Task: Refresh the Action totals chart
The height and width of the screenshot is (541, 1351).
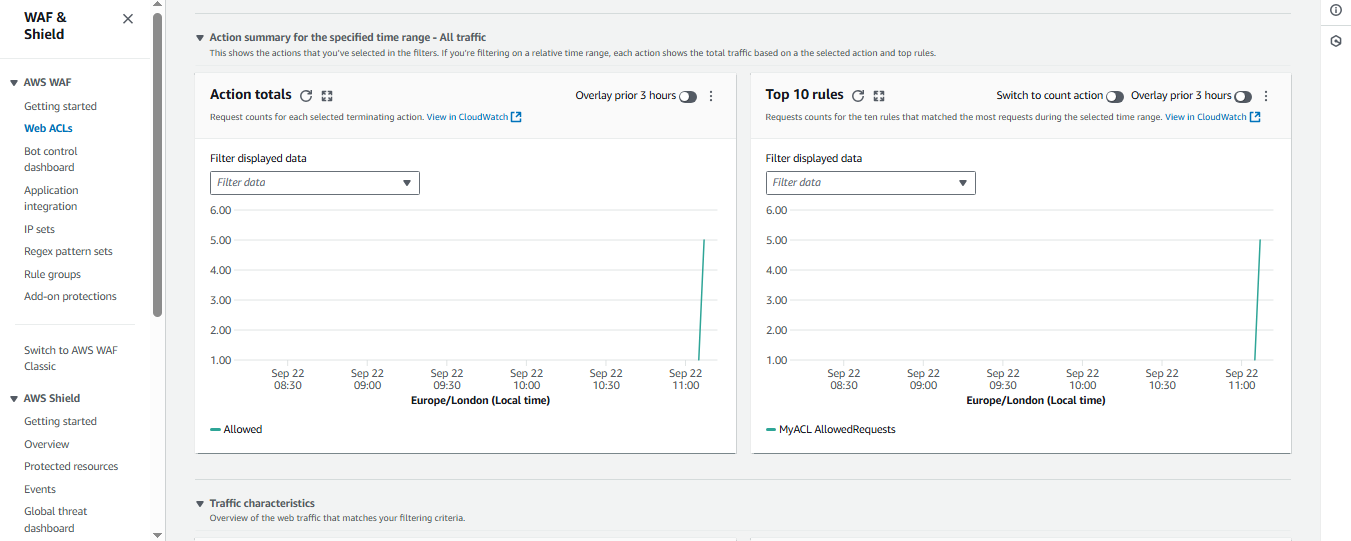Action: (x=306, y=96)
